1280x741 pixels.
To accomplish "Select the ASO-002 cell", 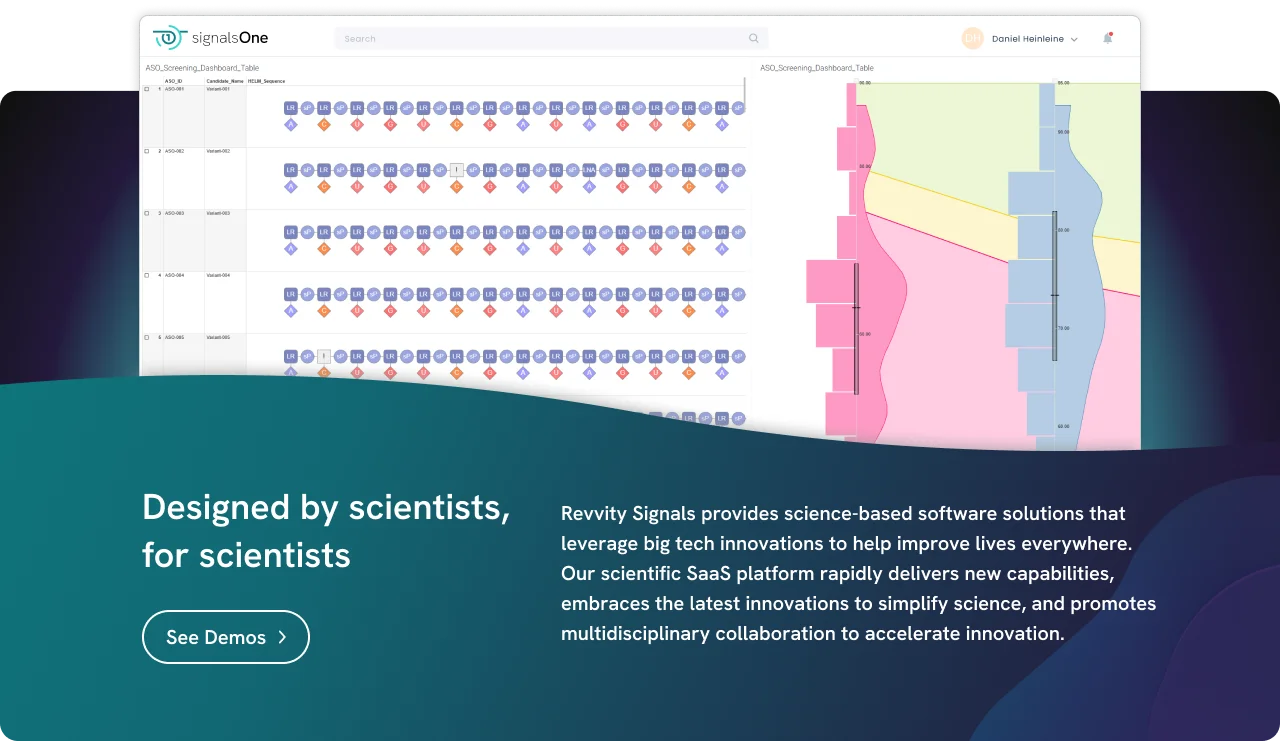I will coord(174,151).
